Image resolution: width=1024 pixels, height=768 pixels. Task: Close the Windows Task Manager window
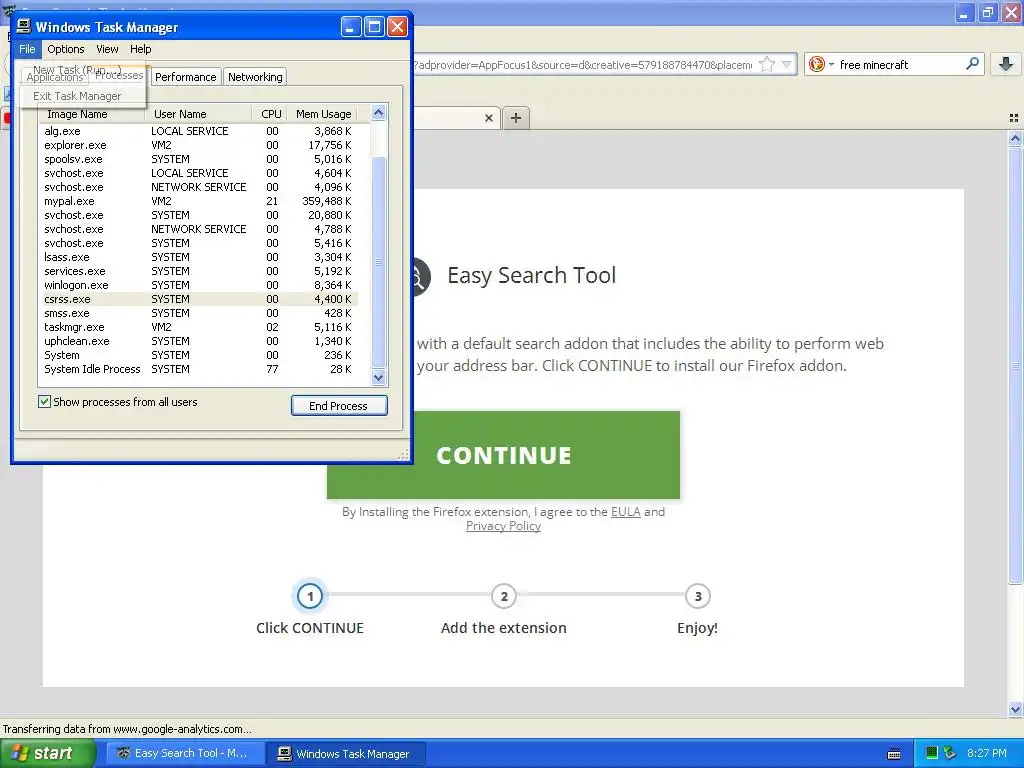point(398,27)
